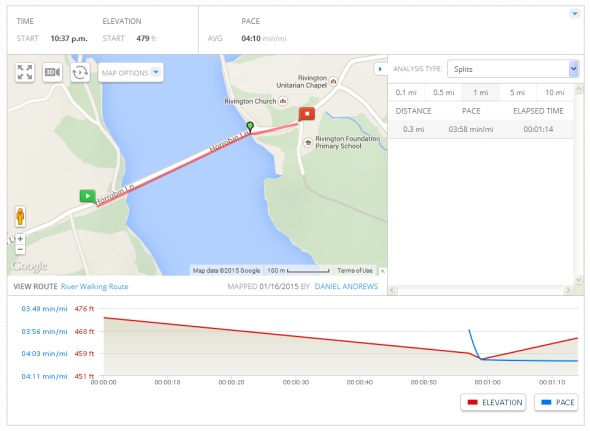Click the 04:10 average pace value
Viewport: 590px width, 431px height.
click(x=251, y=38)
